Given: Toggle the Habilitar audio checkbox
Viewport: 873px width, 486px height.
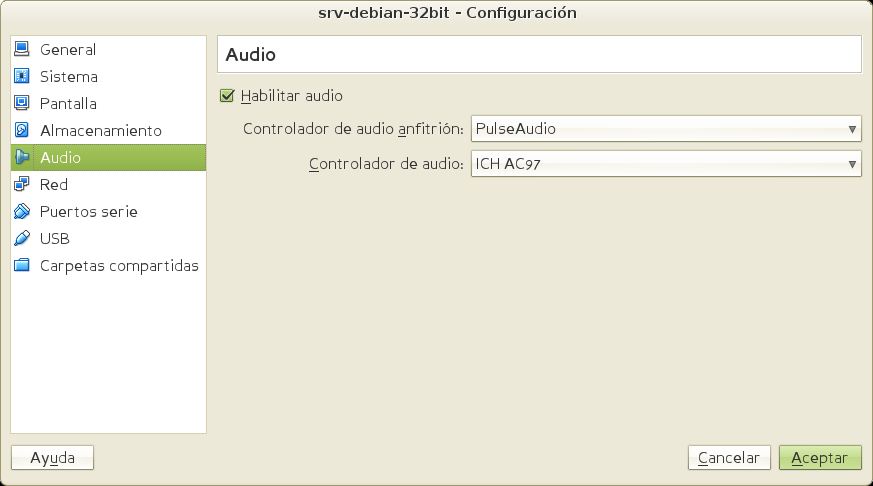Looking at the screenshot, I should (x=227, y=96).
